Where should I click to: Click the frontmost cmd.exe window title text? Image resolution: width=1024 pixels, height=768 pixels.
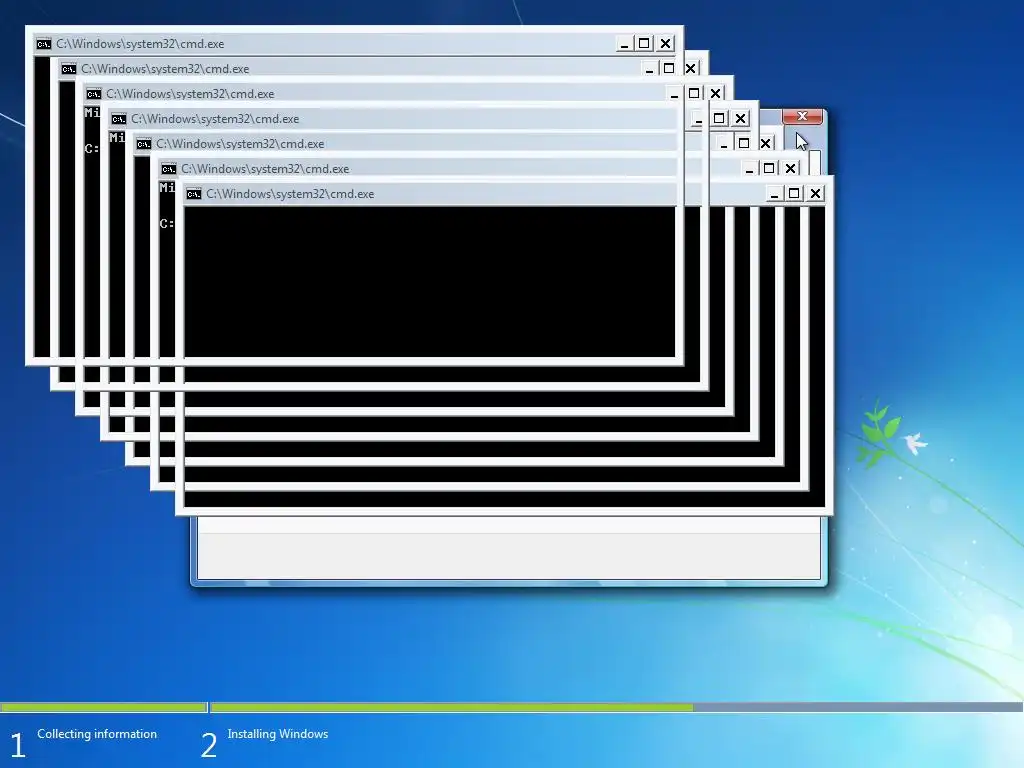pyautogui.click(x=290, y=194)
